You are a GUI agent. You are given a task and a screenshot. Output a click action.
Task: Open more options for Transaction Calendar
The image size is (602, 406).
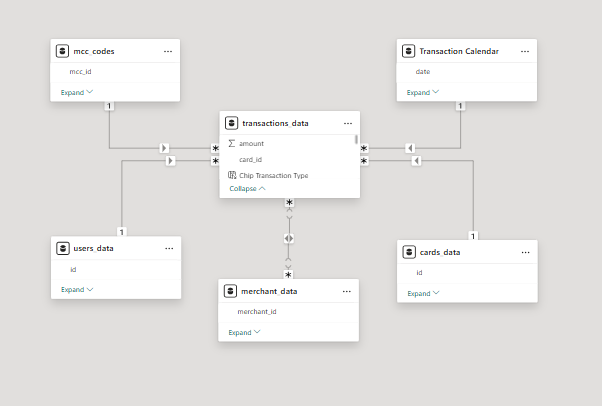pyautogui.click(x=525, y=50)
